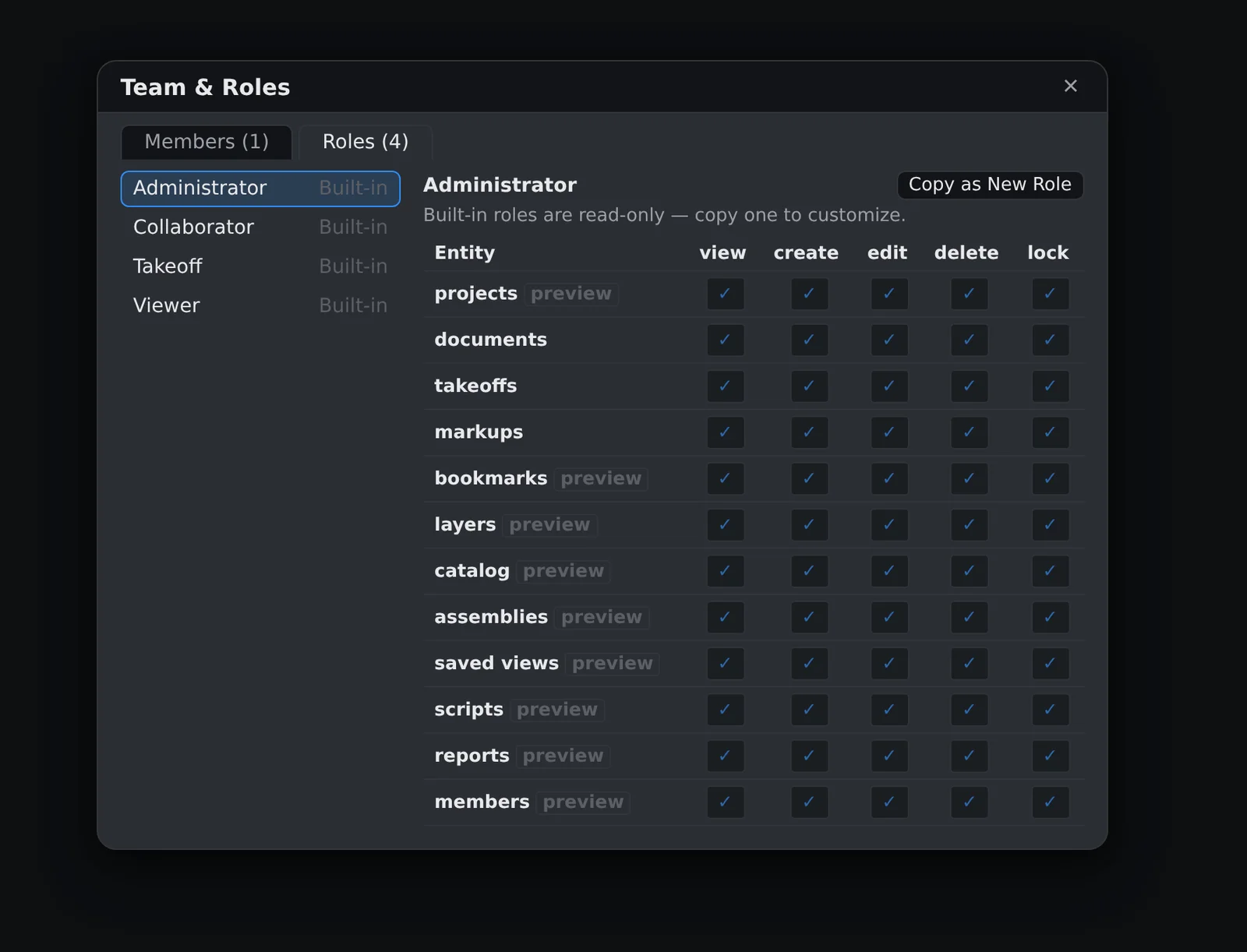Image resolution: width=1247 pixels, height=952 pixels.
Task: Toggle scripts edit permission checkbox
Action: 889,710
